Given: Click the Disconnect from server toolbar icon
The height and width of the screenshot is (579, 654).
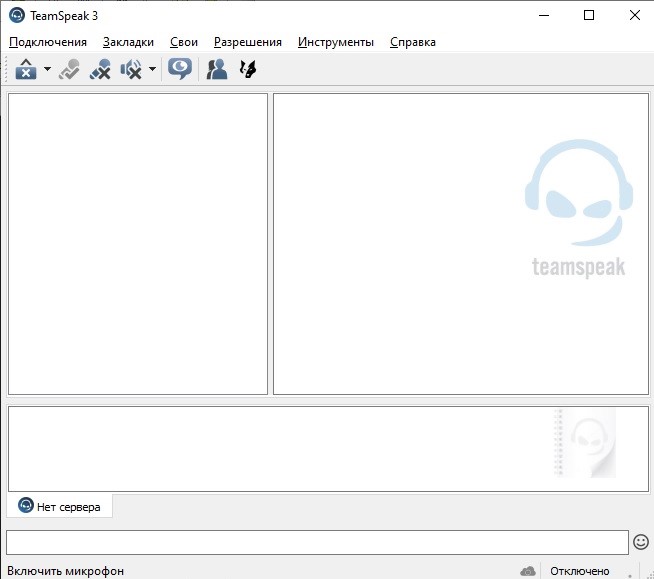Looking at the screenshot, I should 25,69.
